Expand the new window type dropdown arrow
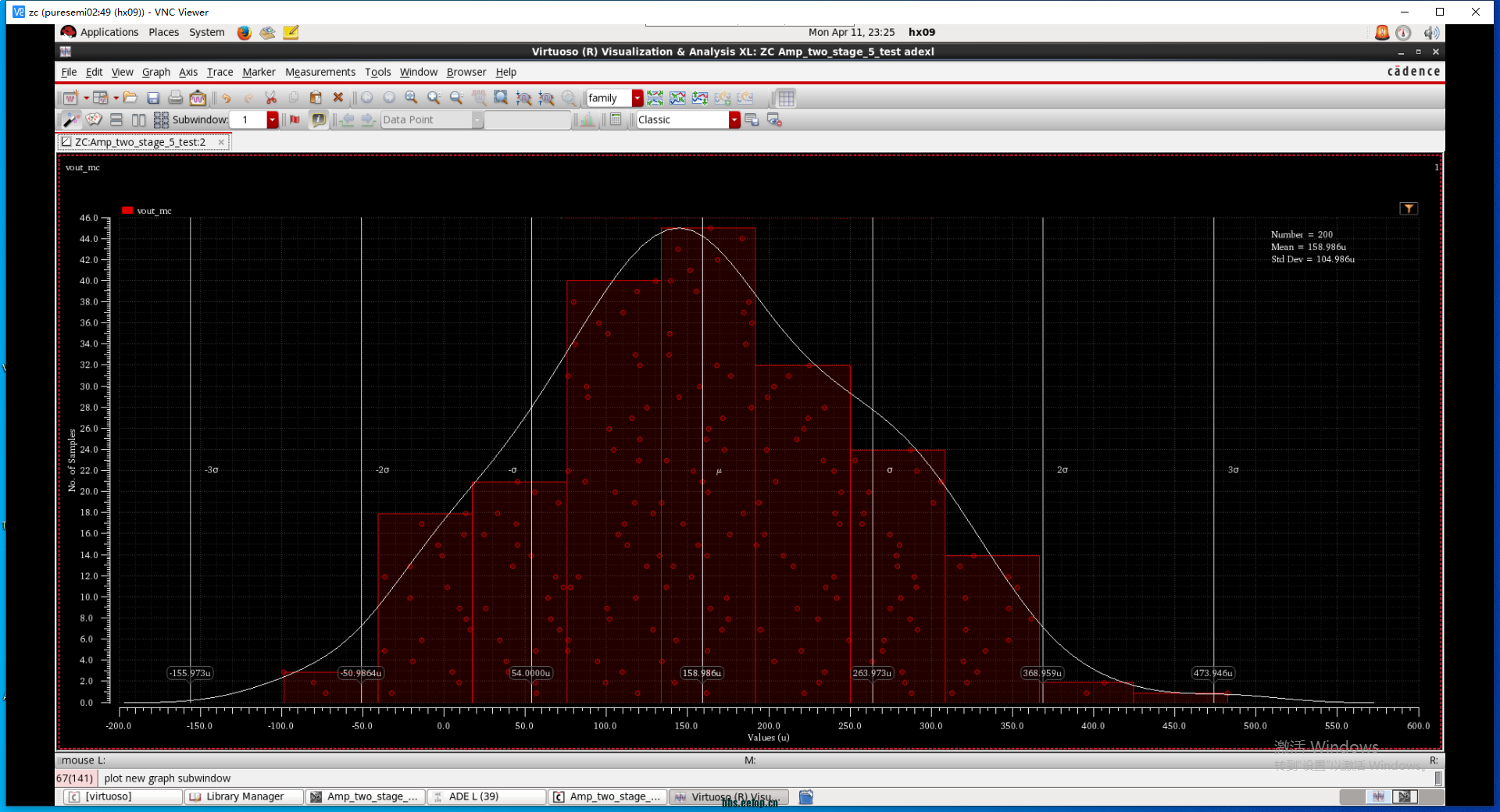 [x=86, y=98]
